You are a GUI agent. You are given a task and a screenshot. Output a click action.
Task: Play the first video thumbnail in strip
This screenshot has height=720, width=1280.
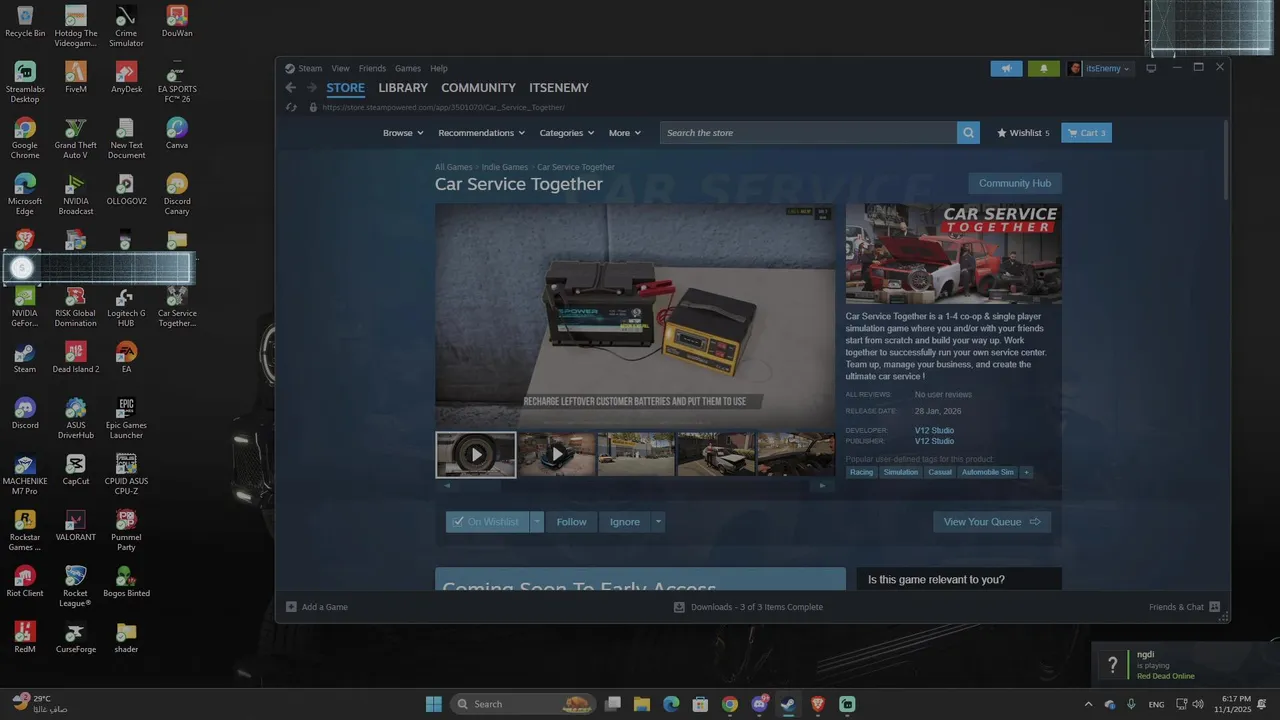coord(476,455)
